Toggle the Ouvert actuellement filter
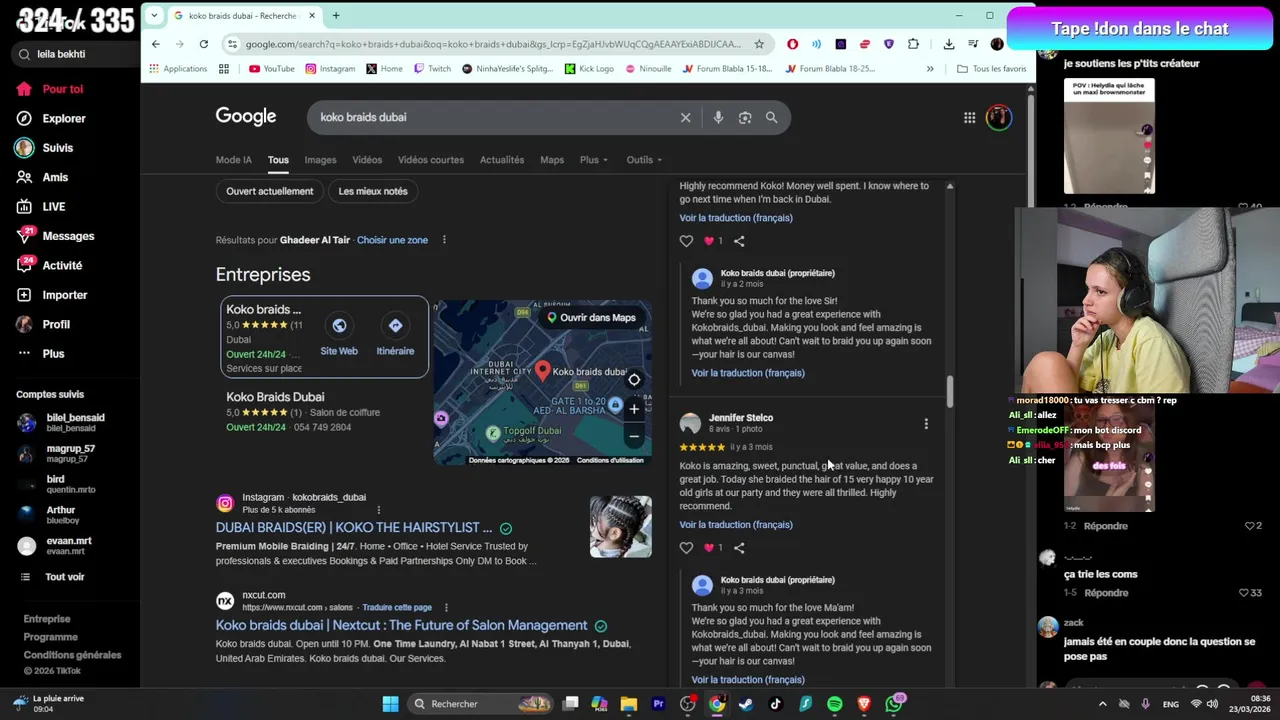The image size is (1280, 720). (269, 191)
